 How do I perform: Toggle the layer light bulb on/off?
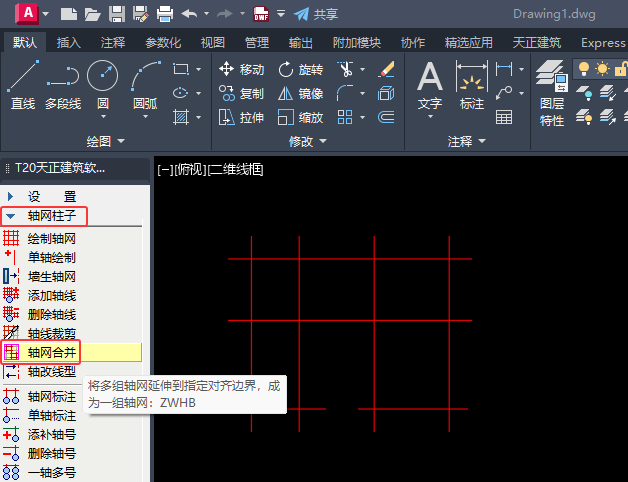point(584,69)
